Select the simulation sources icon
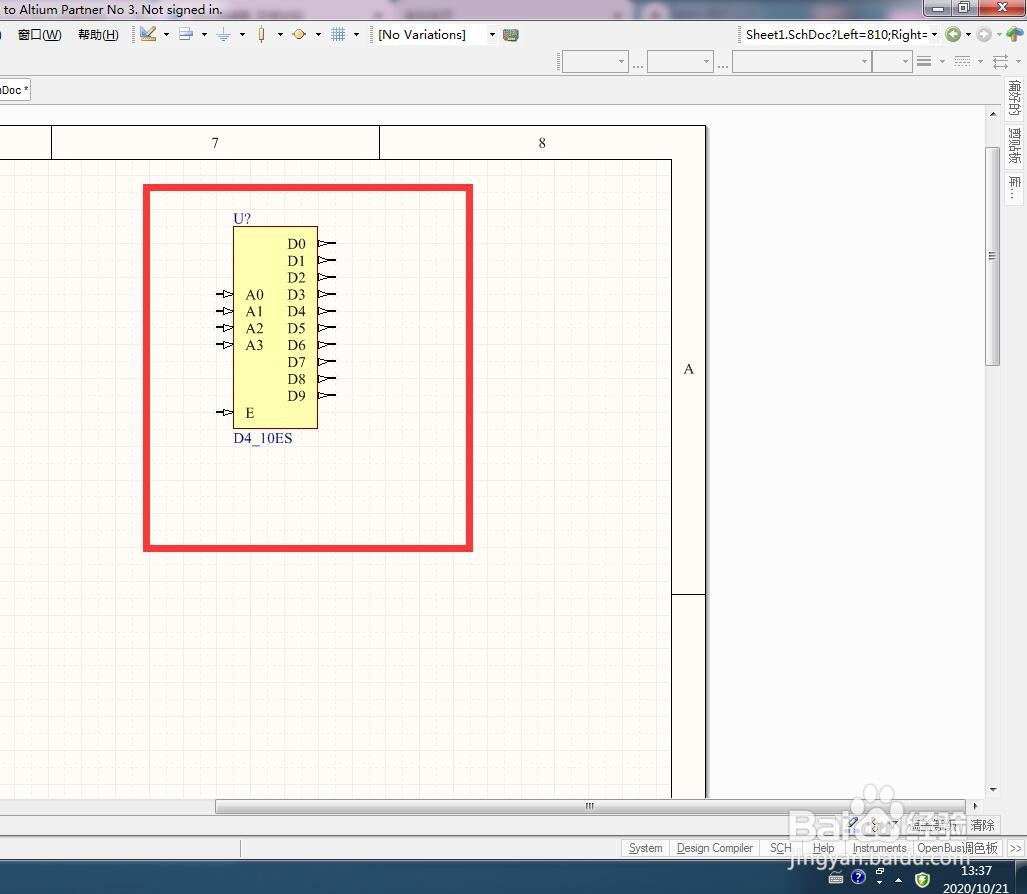The height and width of the screenshot is (894, 1027). 299,34
